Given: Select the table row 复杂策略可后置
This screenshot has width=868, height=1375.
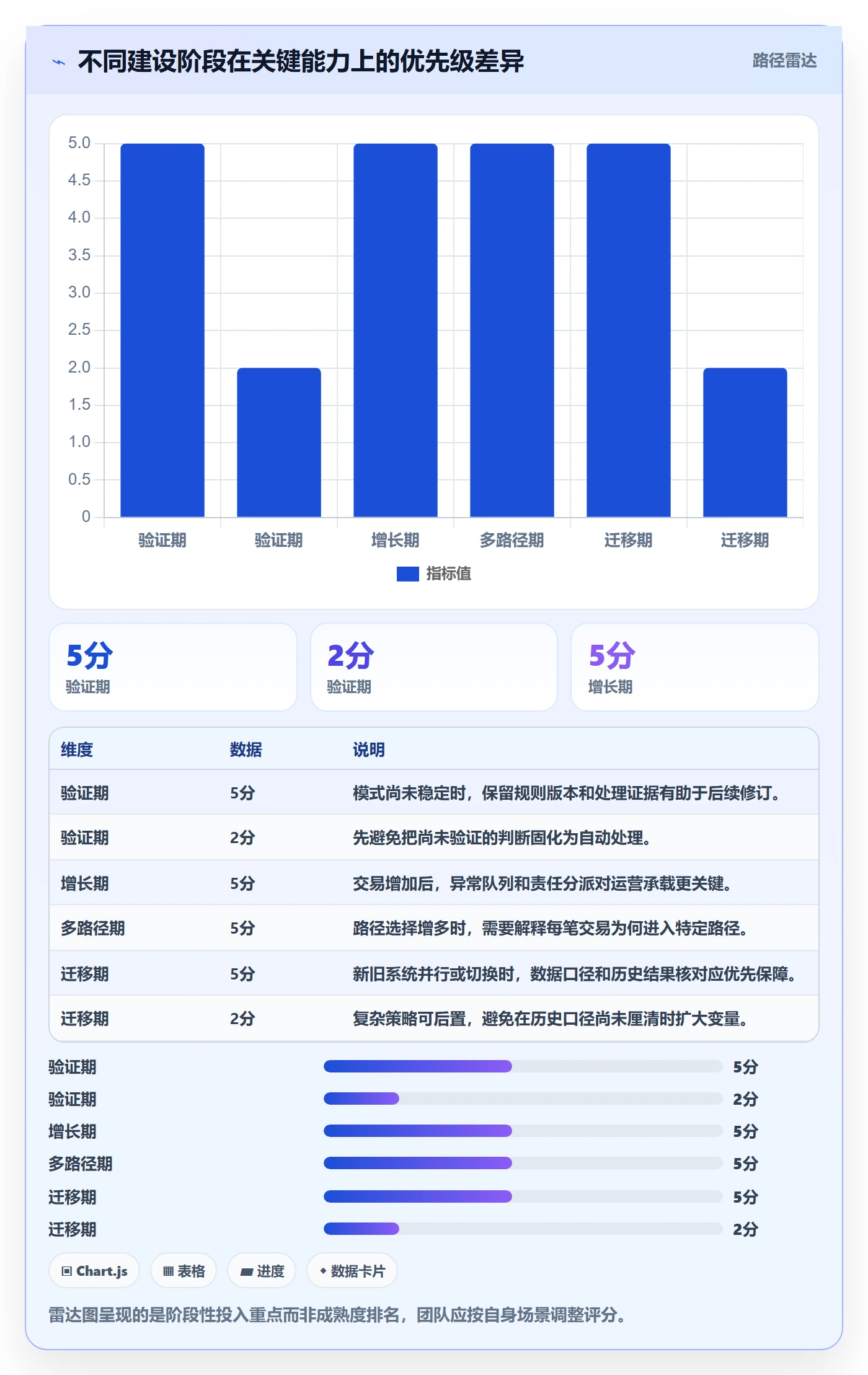Looking at the screenshot, I should coord(434,1019).
